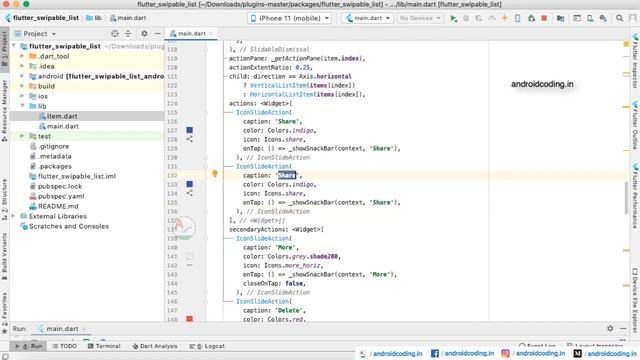This screenshot has width=640, height=360.
Task: Toggle the Device File Explorer side panel
Action: [x=635, y=300]
